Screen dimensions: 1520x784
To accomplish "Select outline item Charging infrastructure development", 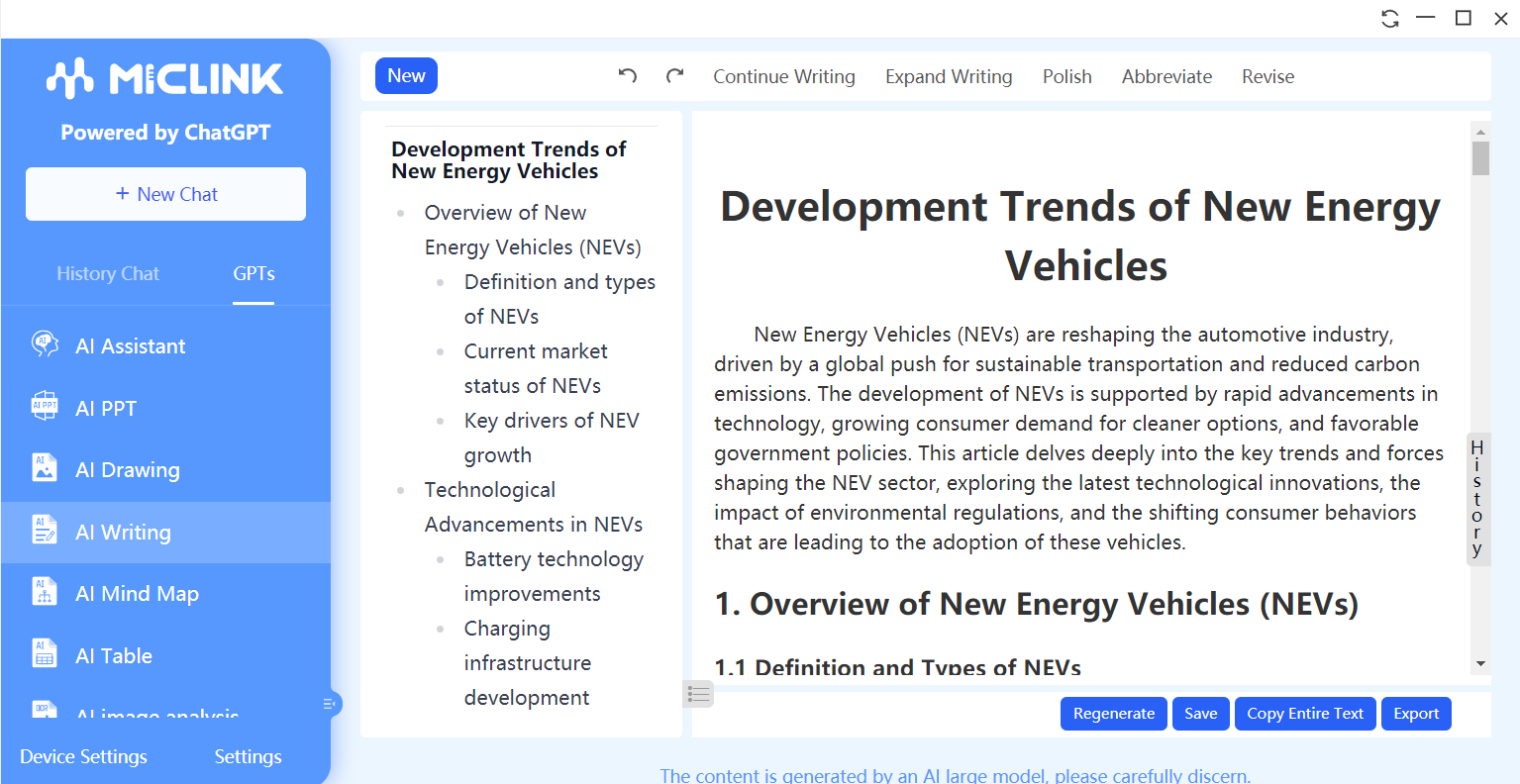I will 527,663.
